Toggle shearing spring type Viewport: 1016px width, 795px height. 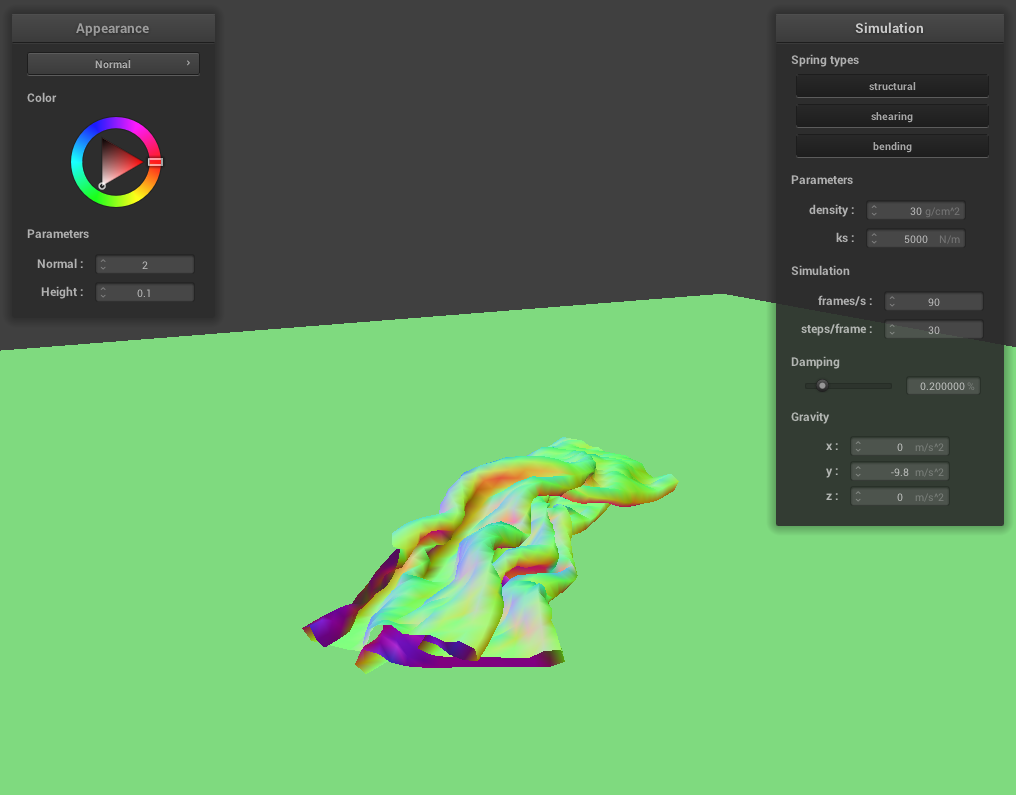coord(892,116)
